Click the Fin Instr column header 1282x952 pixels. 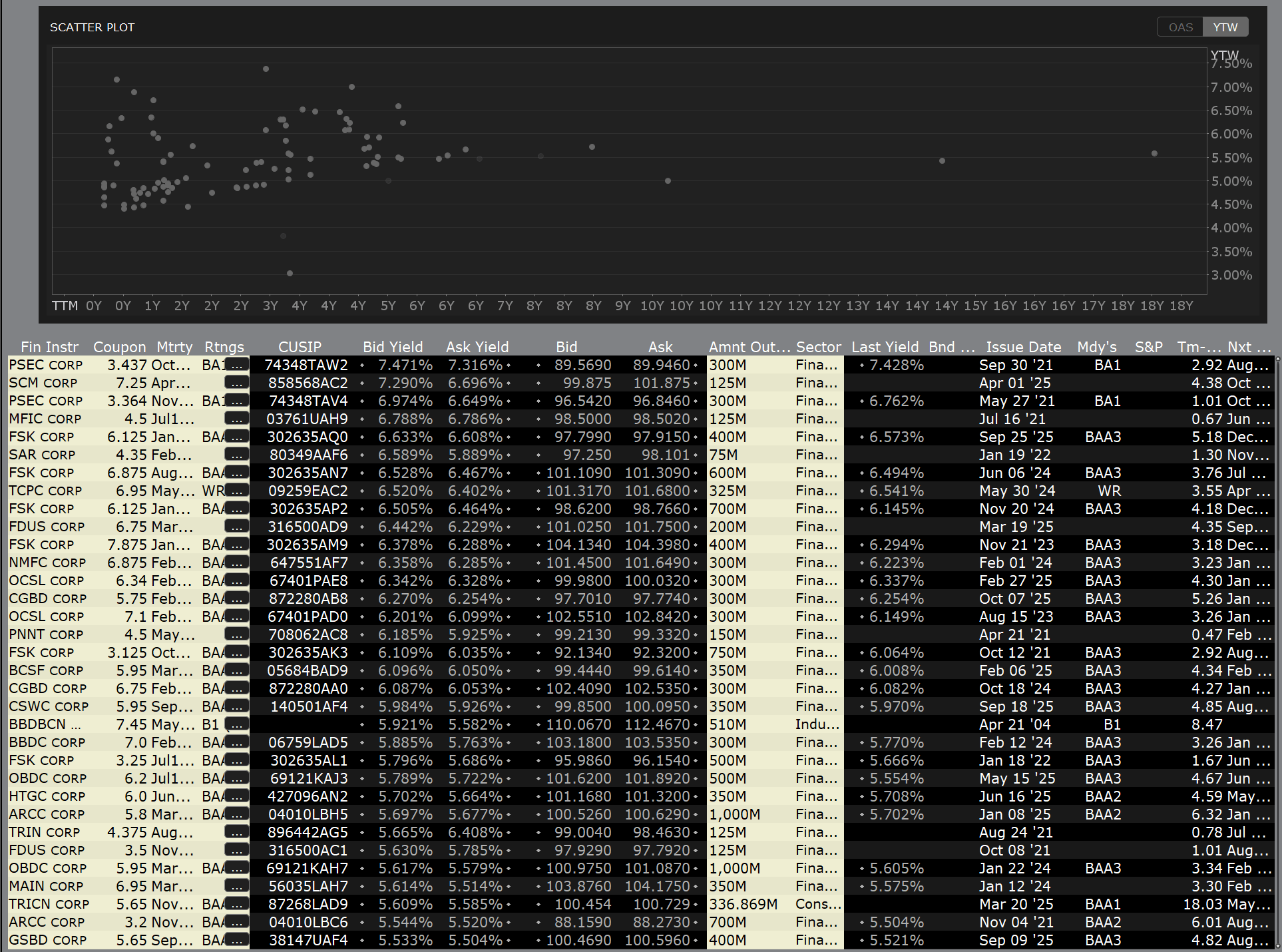[x=49, y=347]
